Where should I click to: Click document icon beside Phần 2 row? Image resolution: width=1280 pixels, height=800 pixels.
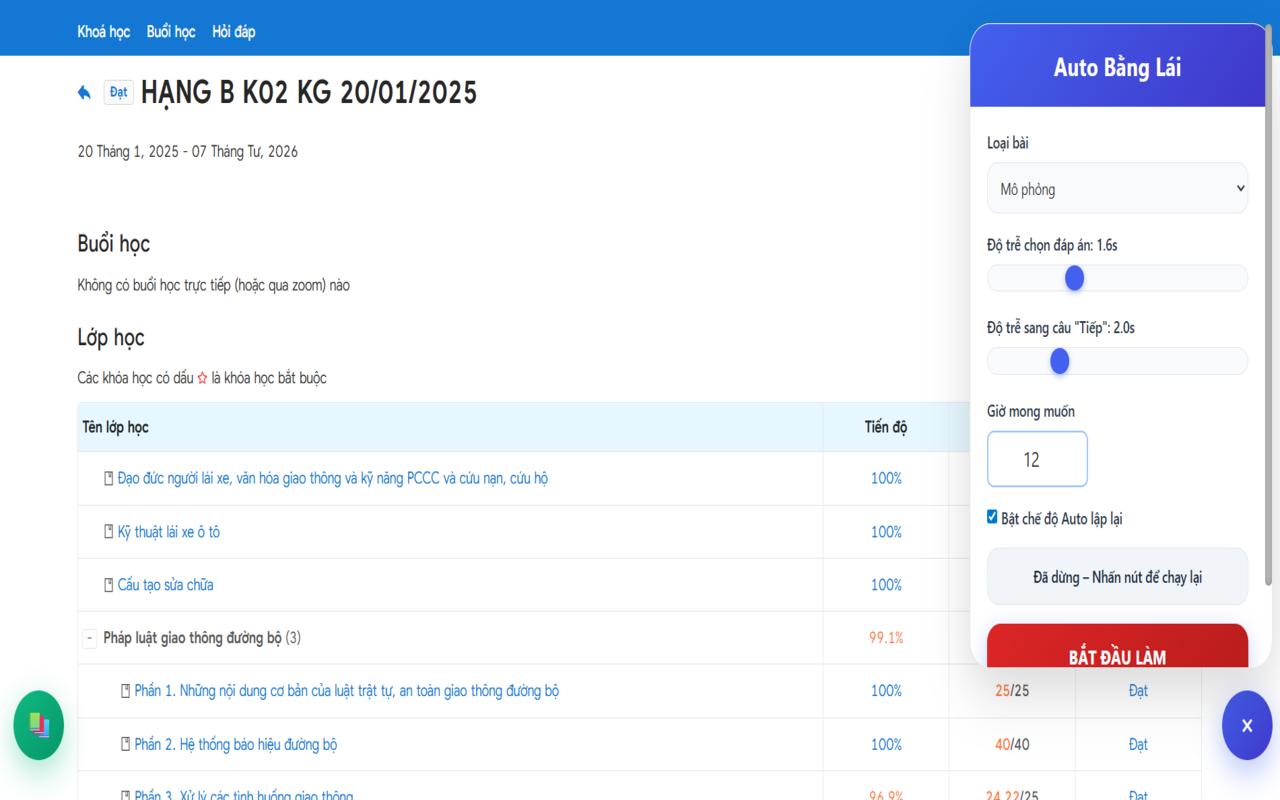click(126, 744)
